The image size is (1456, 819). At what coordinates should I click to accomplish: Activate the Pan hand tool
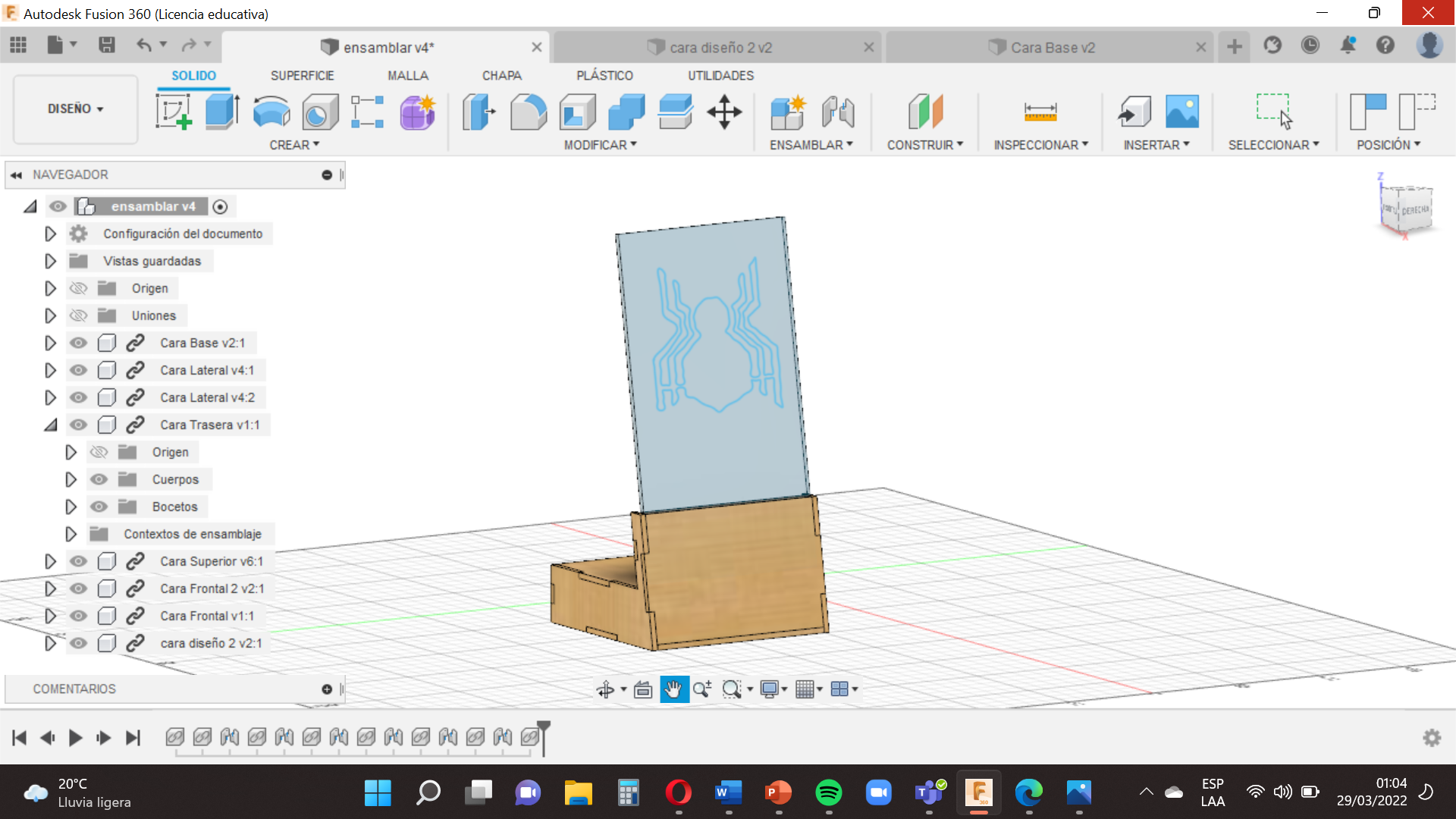673,689
